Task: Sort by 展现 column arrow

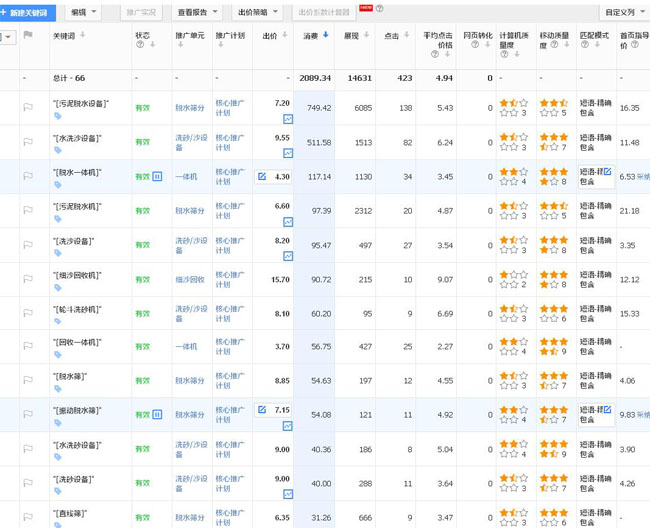Action: pos(366,35)
